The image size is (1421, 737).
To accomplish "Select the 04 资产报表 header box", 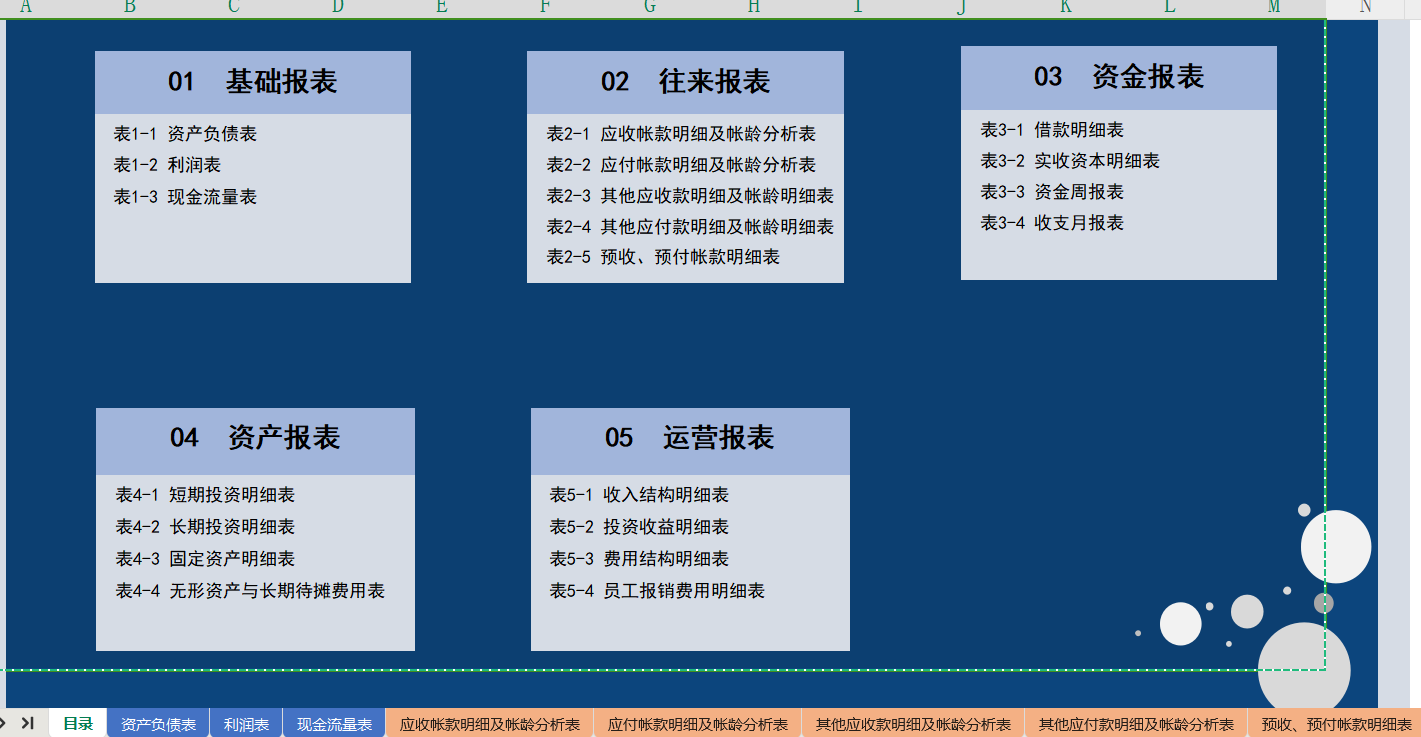I will point(255,441).
